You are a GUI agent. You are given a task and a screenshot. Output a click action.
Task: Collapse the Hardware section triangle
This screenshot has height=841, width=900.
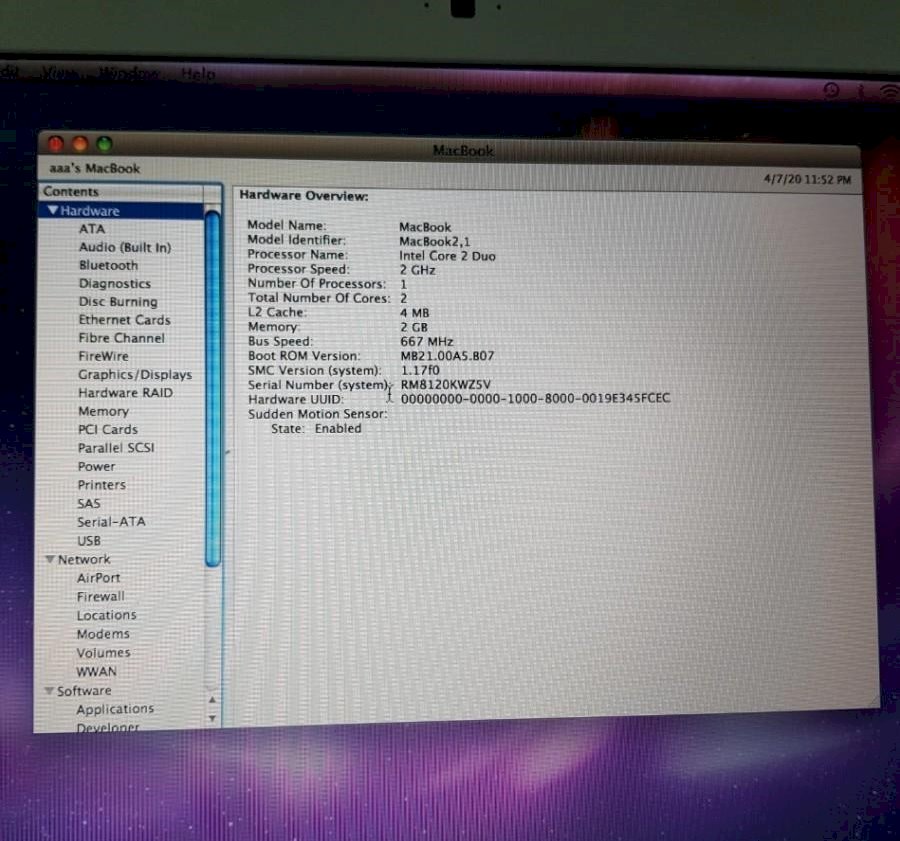click(53, 210)
